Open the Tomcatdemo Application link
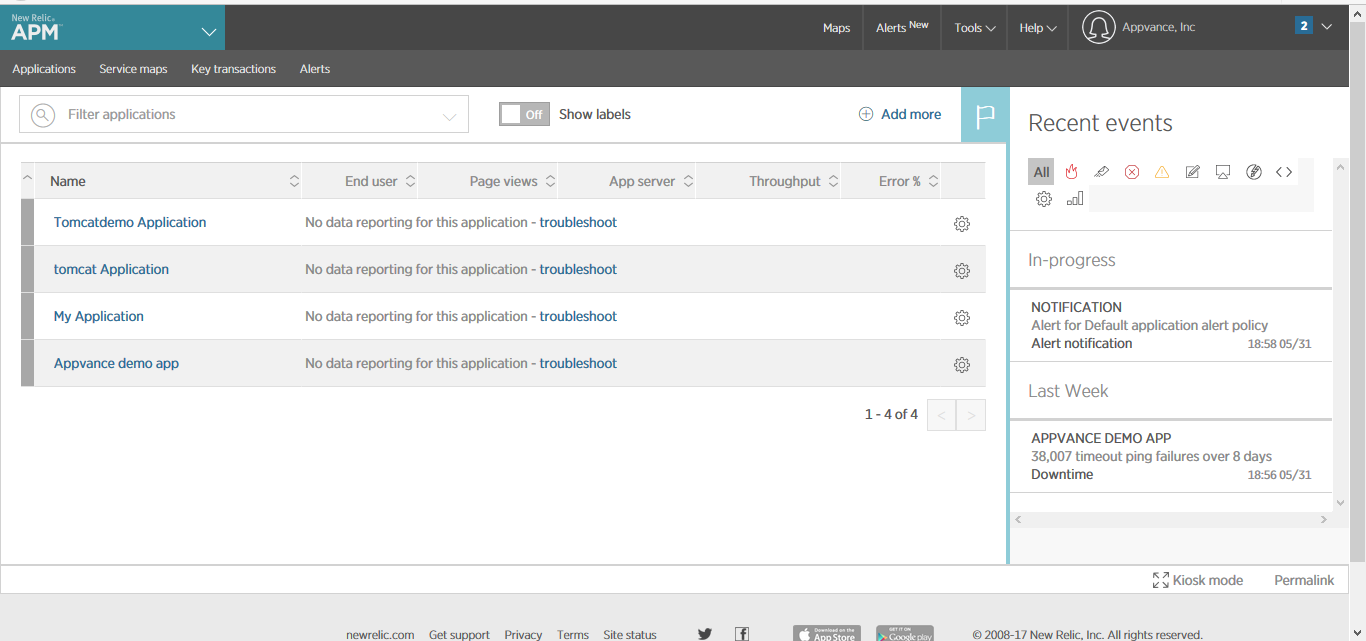 (130, 222)
